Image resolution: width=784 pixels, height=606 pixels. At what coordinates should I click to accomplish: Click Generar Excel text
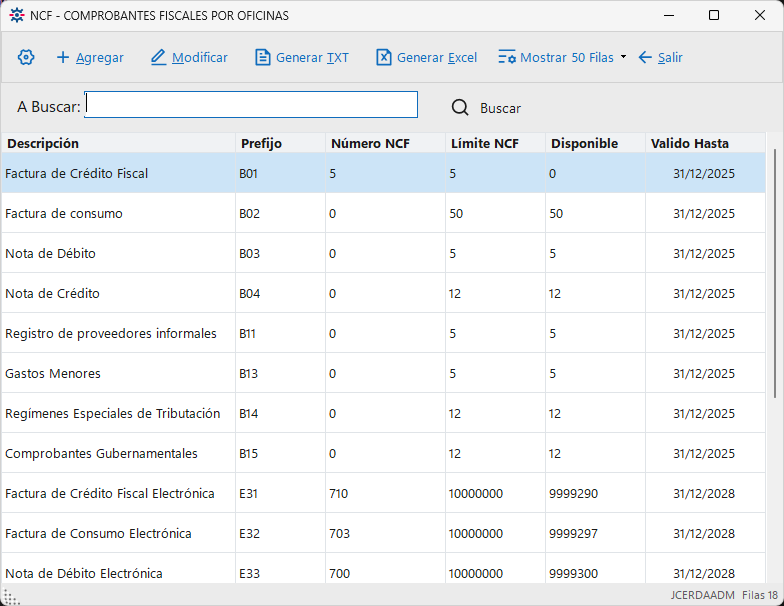click(437, 58)
